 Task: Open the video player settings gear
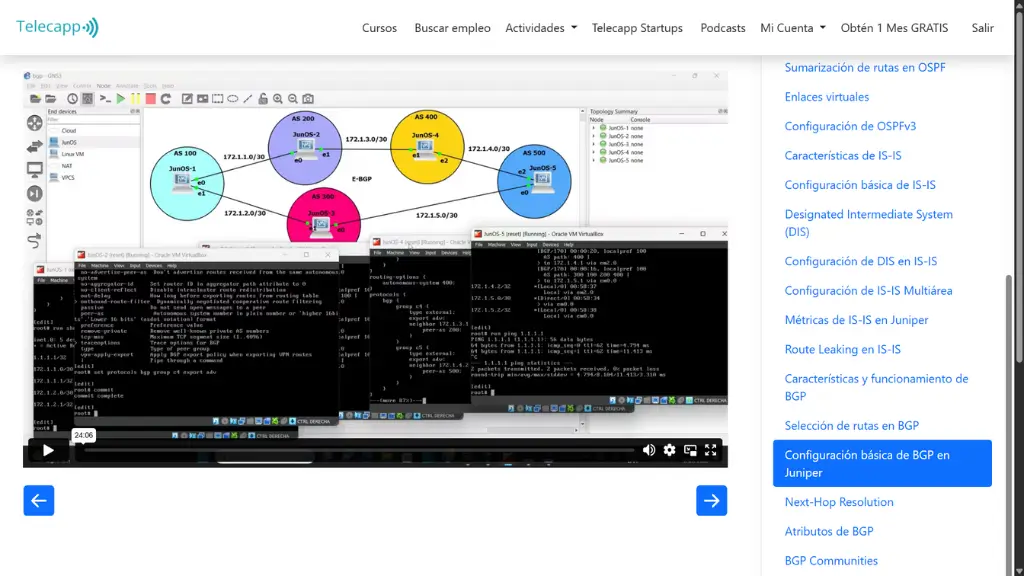tap(670, 450)
